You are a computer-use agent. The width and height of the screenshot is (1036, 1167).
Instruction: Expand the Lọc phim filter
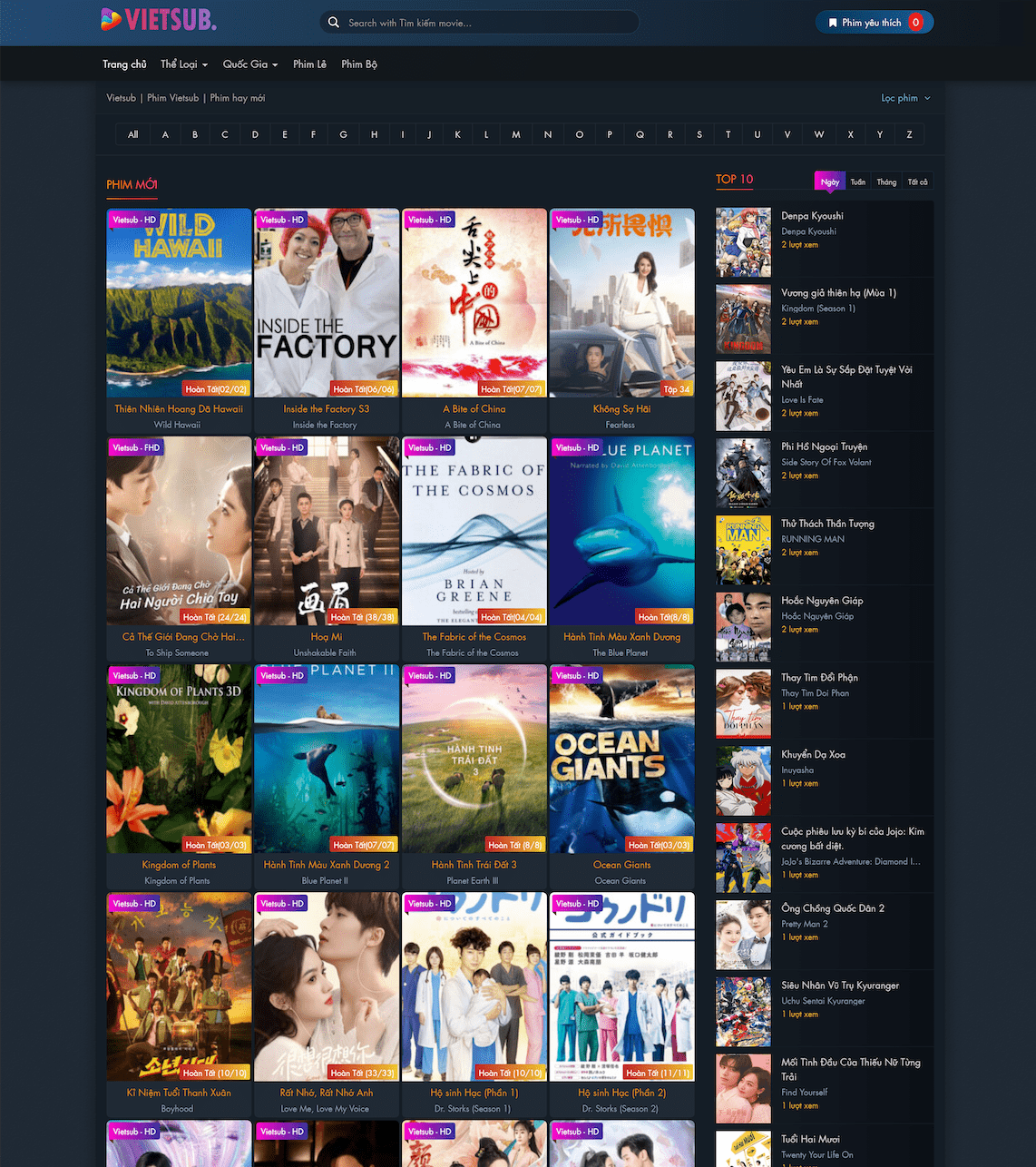904,98
